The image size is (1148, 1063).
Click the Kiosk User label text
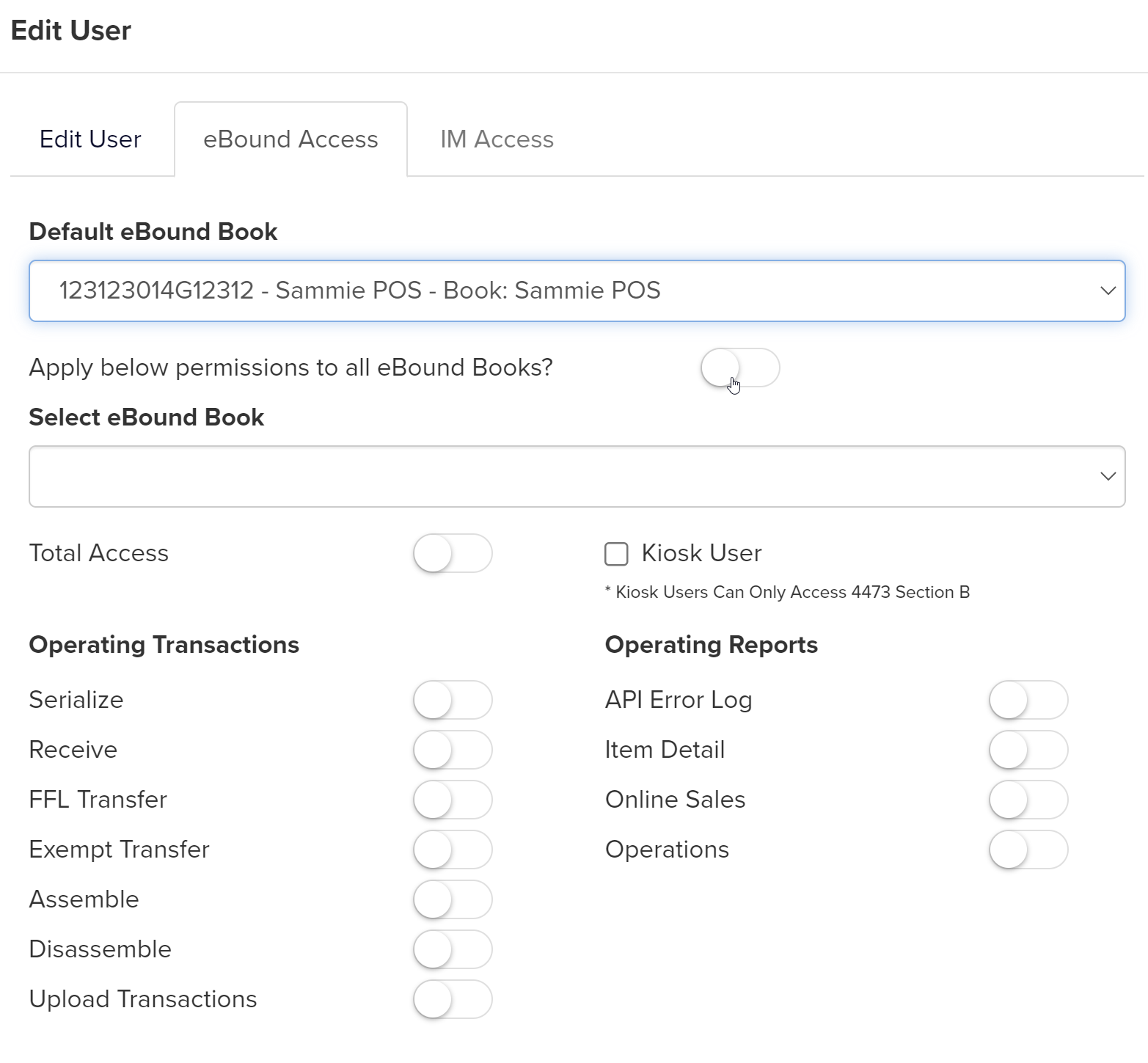pos(701,553)
